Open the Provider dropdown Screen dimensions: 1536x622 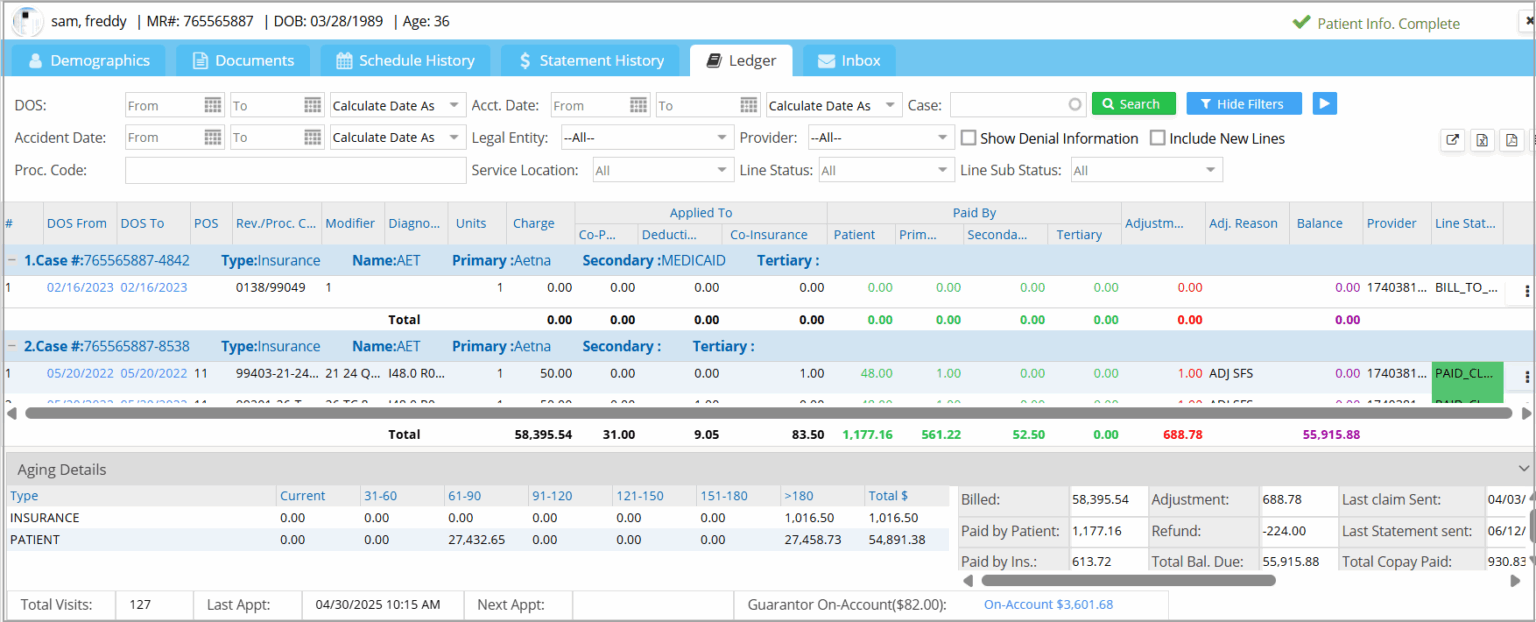point(880,137)
